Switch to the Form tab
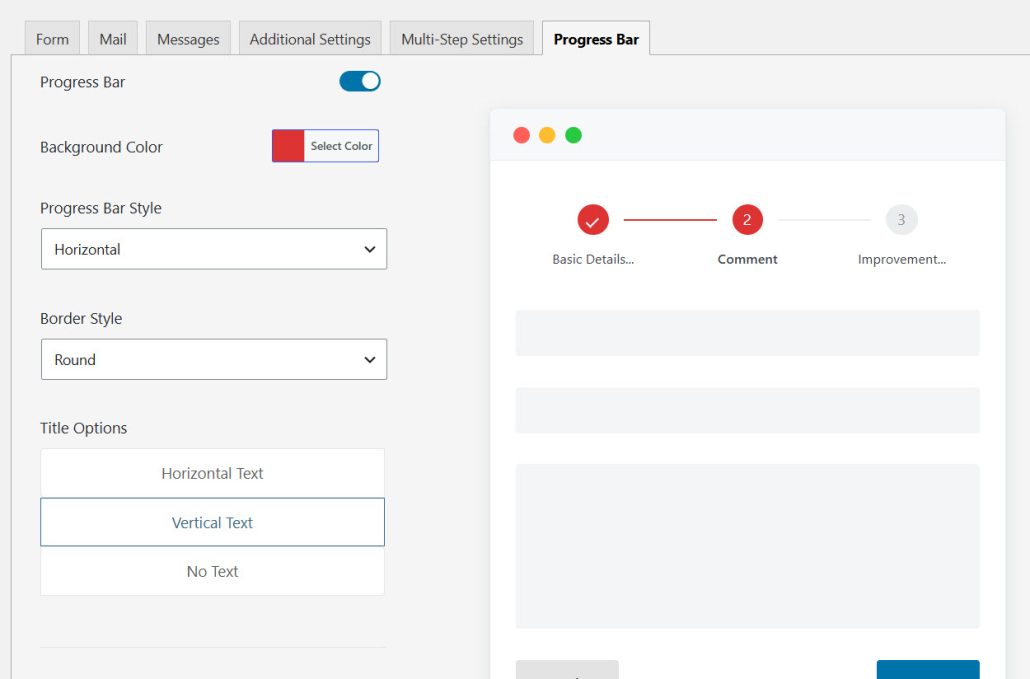This screenshot has width=1030, height=679. [52, 39]
